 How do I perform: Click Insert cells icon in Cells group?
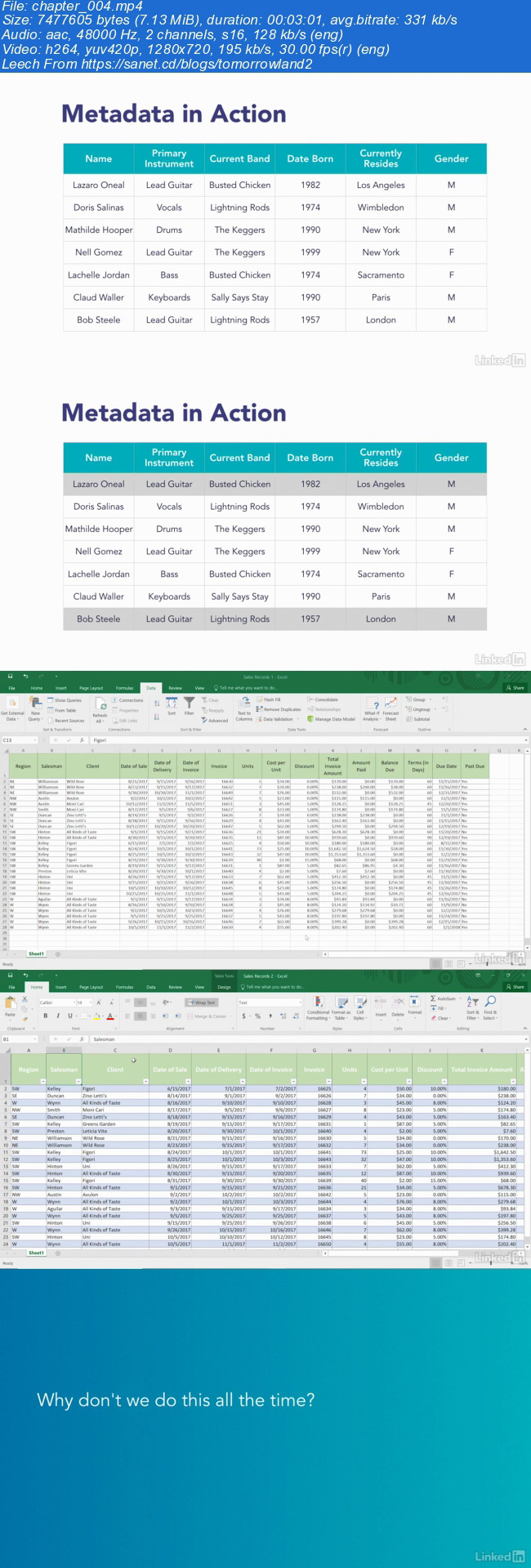381,1006
